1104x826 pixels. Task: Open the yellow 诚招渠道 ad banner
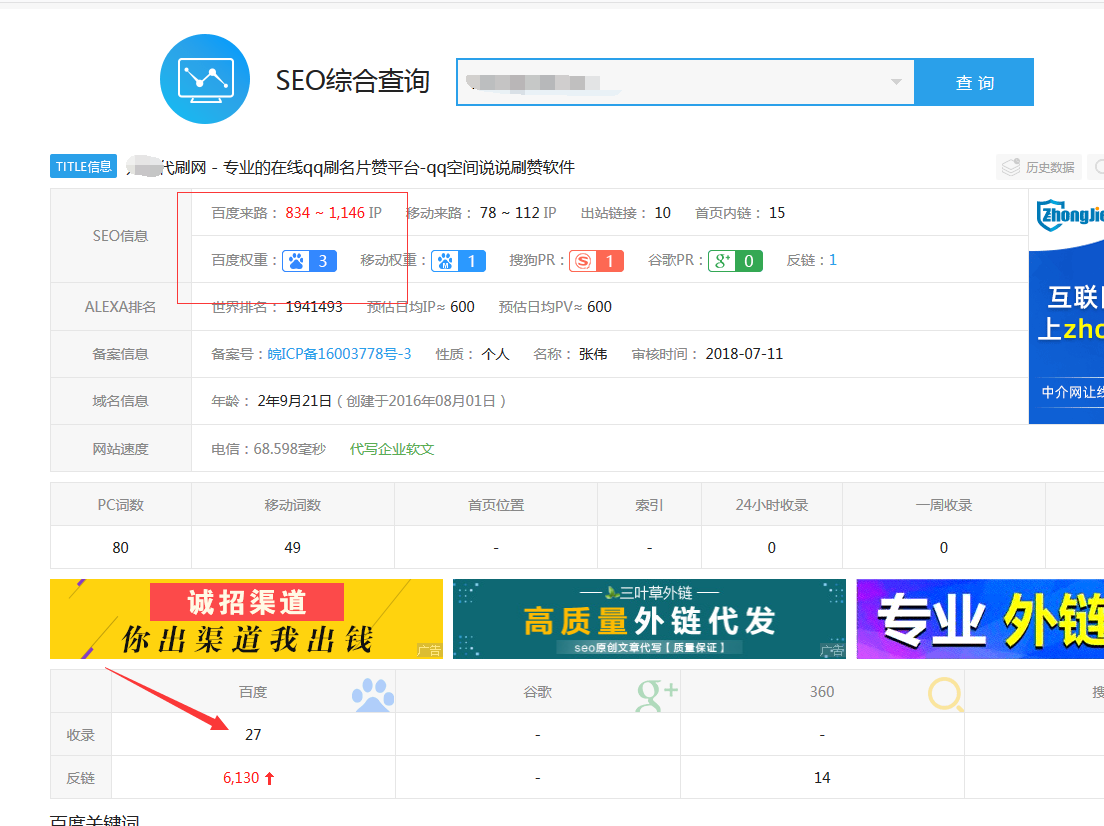(246, 619)
